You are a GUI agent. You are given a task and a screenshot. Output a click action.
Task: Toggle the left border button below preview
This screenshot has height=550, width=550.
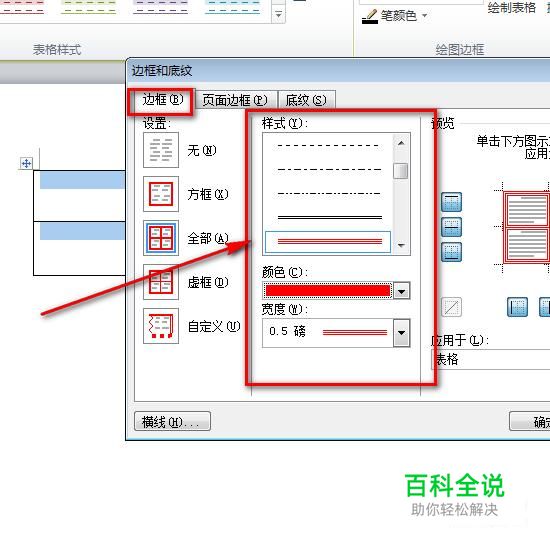[517, 307]
